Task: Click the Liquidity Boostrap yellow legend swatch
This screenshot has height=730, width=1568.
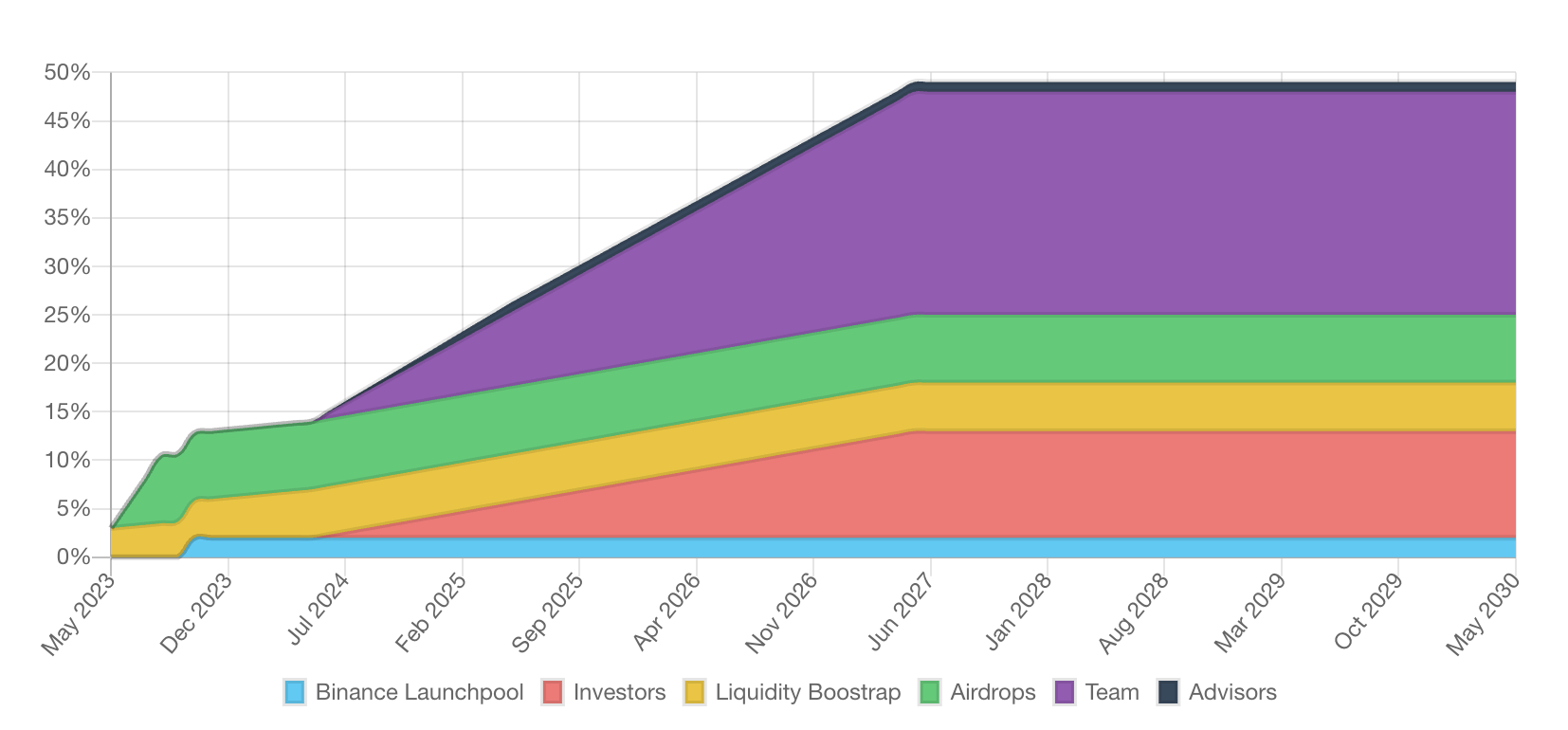Action: pos(695,692)
